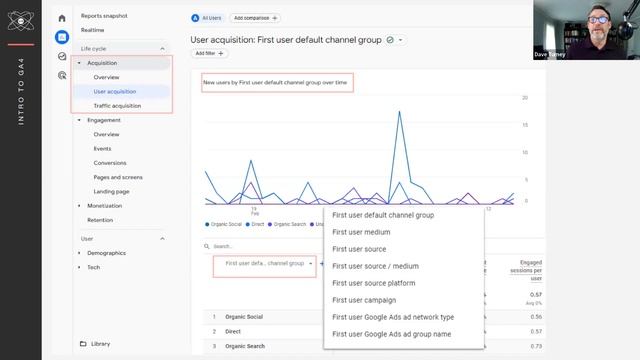Open Events report
This screenshot has height=360, width=640.
pyautogui.click(x=102, y=149)
